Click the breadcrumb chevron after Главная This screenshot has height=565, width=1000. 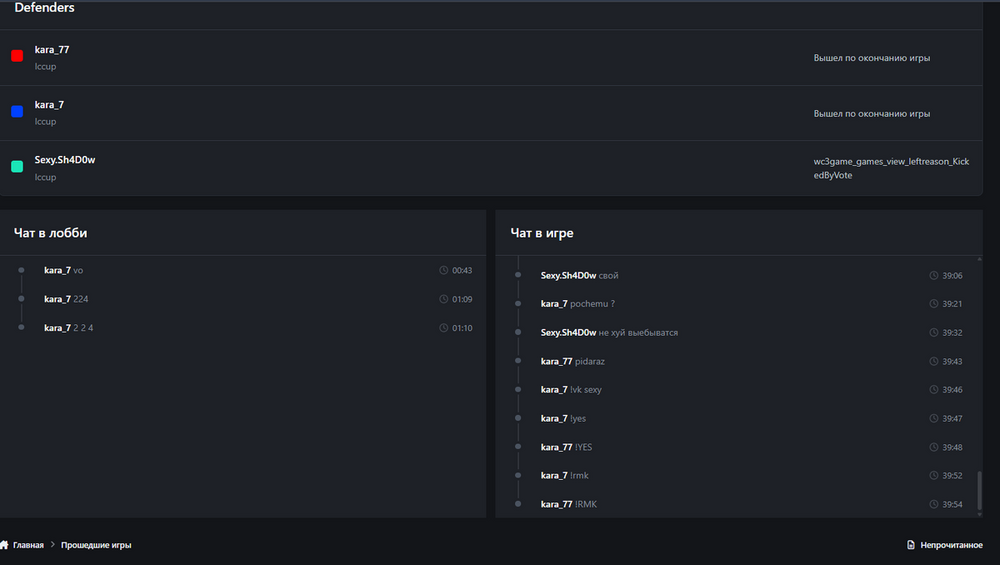[x=53, y=545]
